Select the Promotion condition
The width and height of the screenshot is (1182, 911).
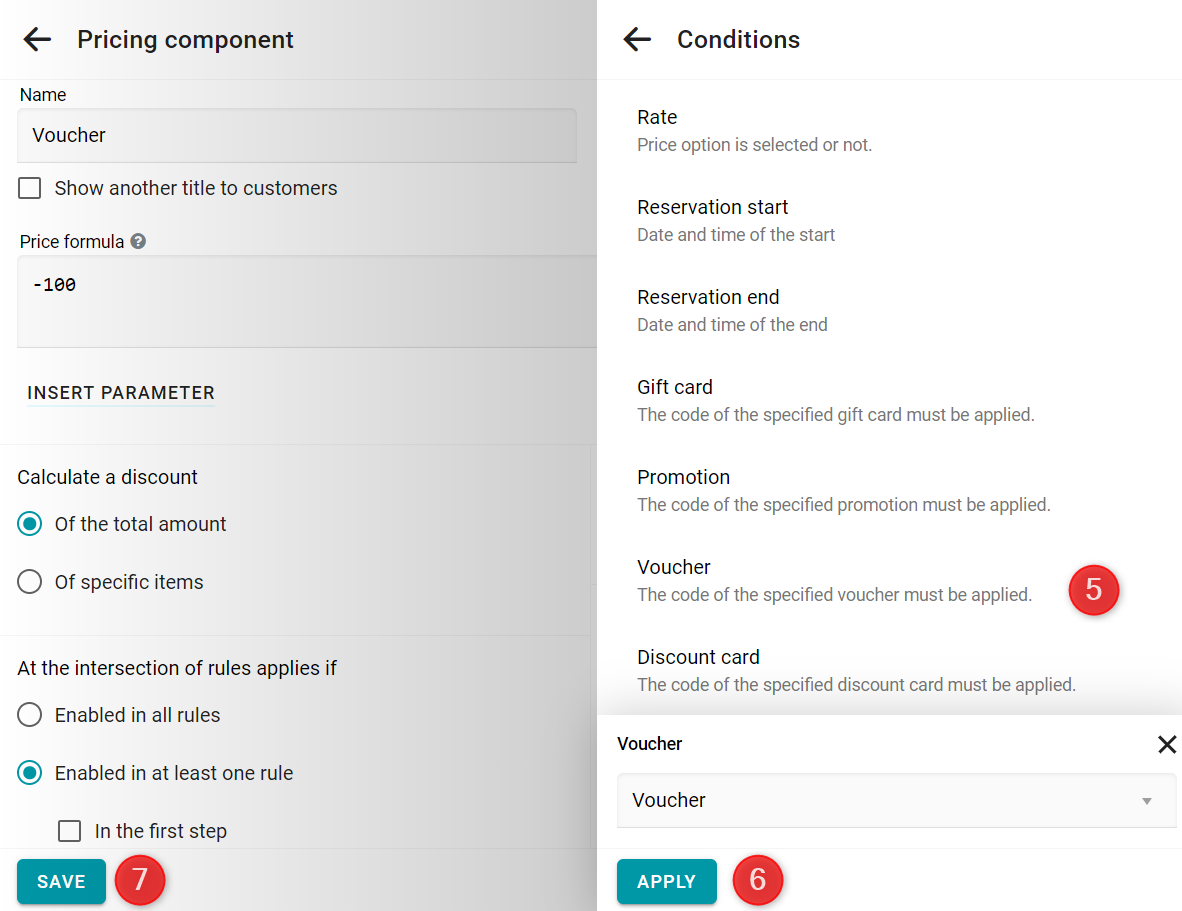tap(844, 491)
